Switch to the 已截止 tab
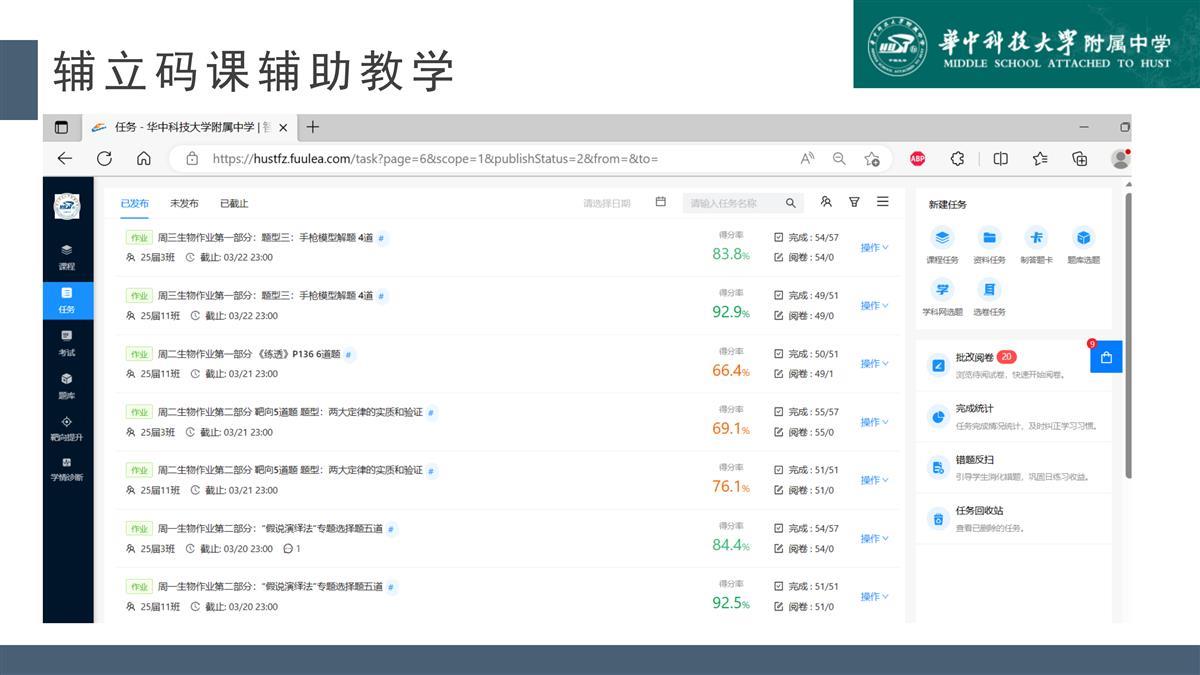Viewport: 1200px width, 675px height. [x=234, y=203]
